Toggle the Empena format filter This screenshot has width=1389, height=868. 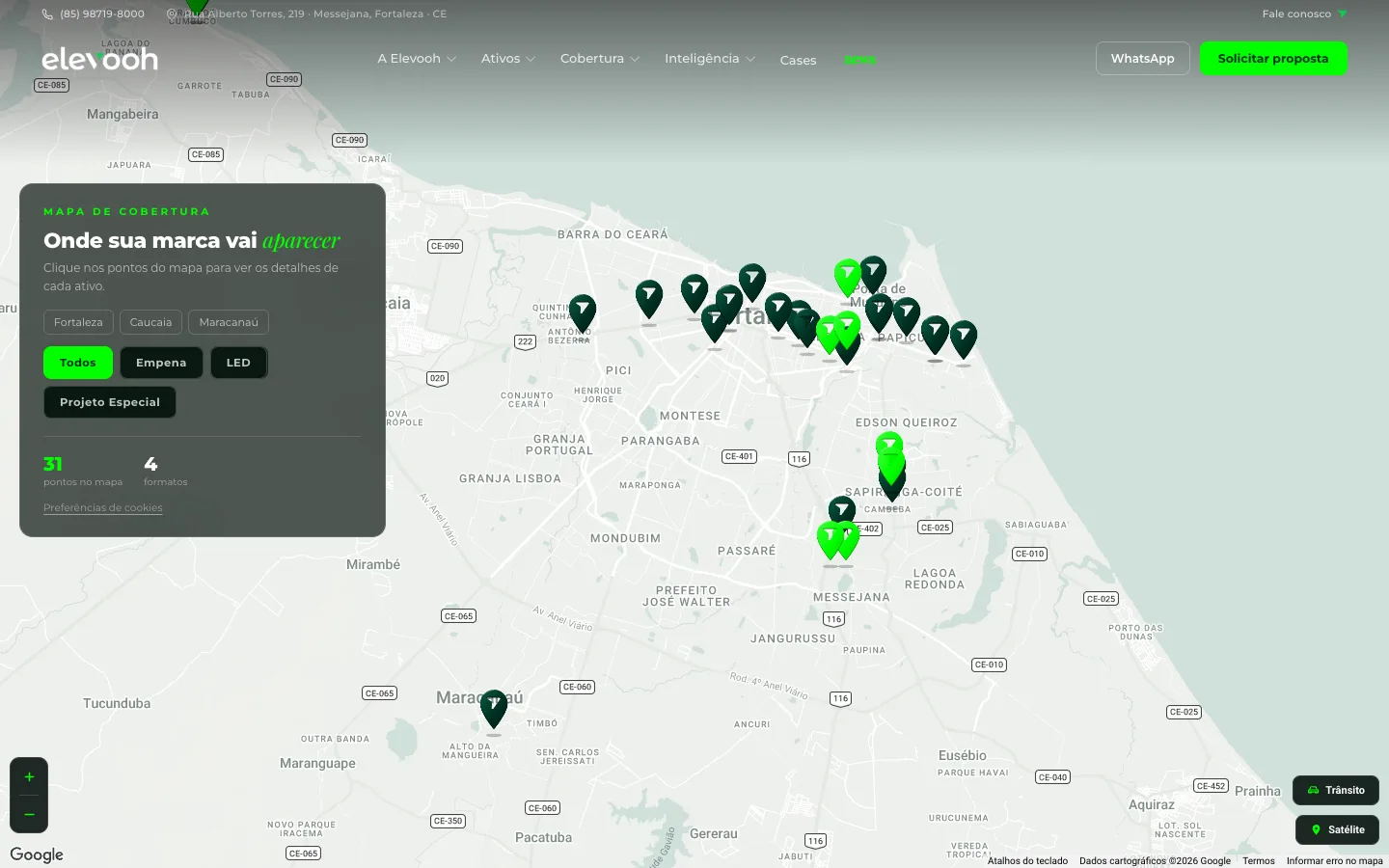[x=161, y=363]
